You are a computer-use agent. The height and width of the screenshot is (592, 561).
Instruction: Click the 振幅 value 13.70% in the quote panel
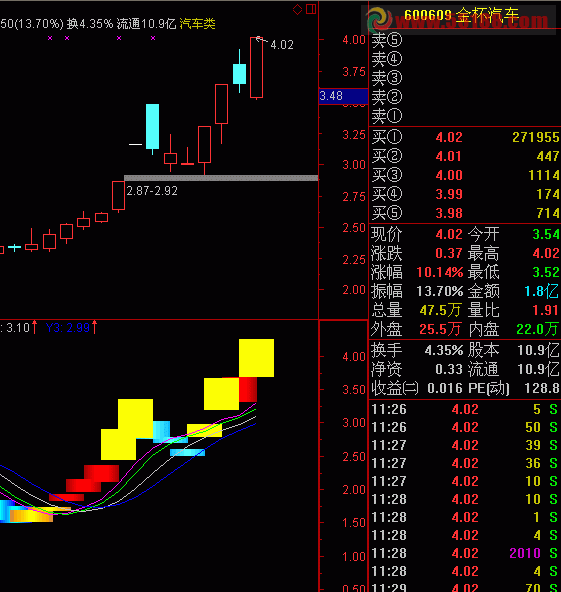pos(439,291)
